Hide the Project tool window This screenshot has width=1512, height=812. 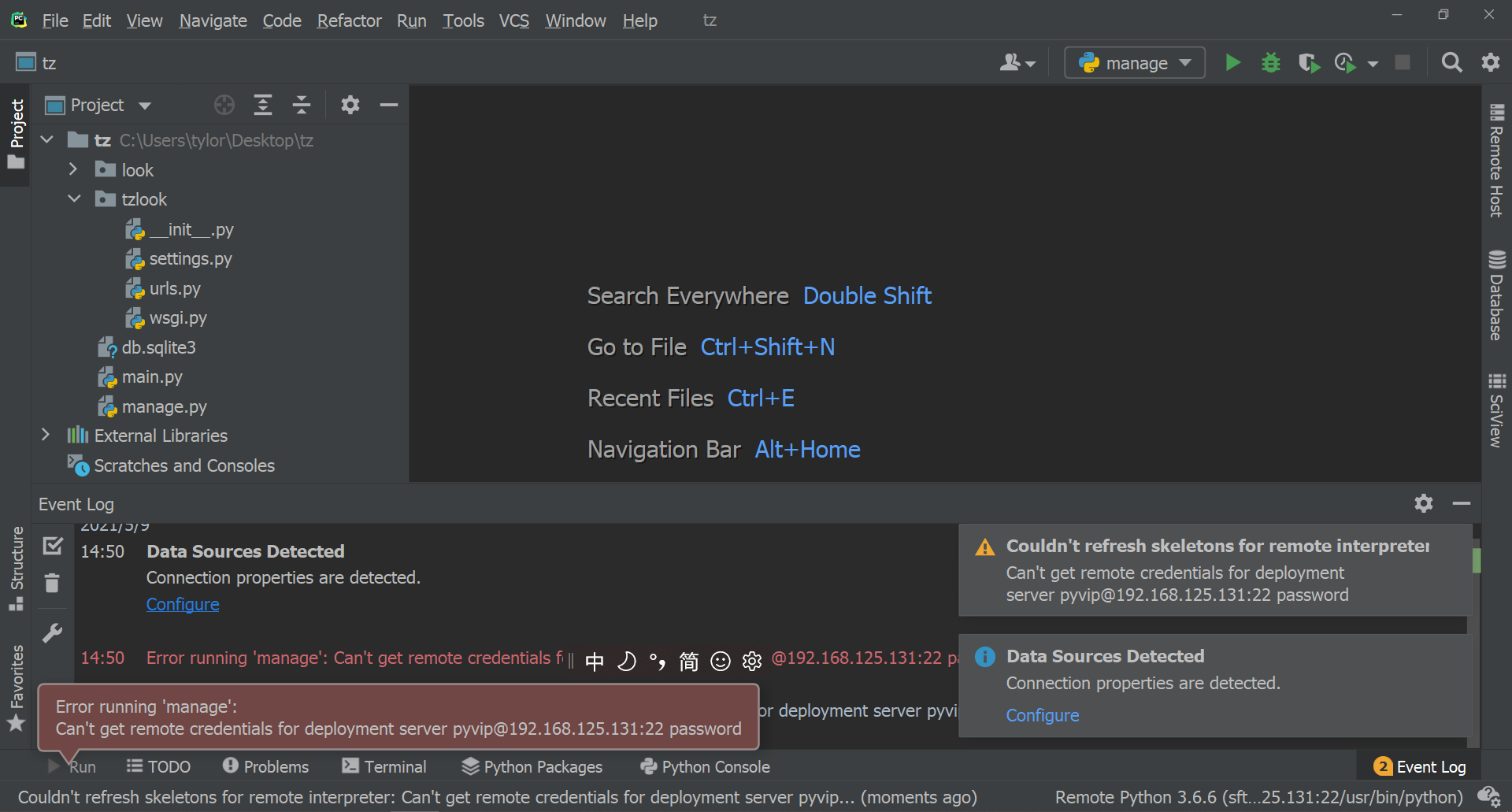coord(389,105)
